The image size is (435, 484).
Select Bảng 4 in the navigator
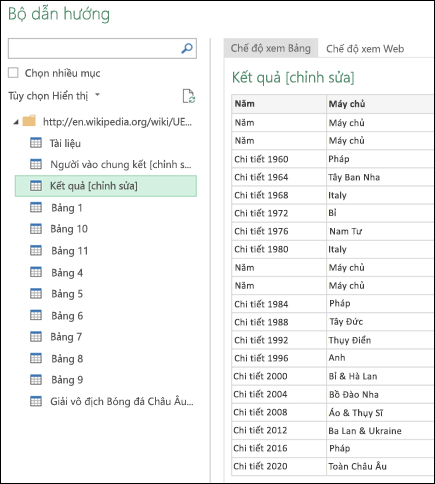[67, 273]
